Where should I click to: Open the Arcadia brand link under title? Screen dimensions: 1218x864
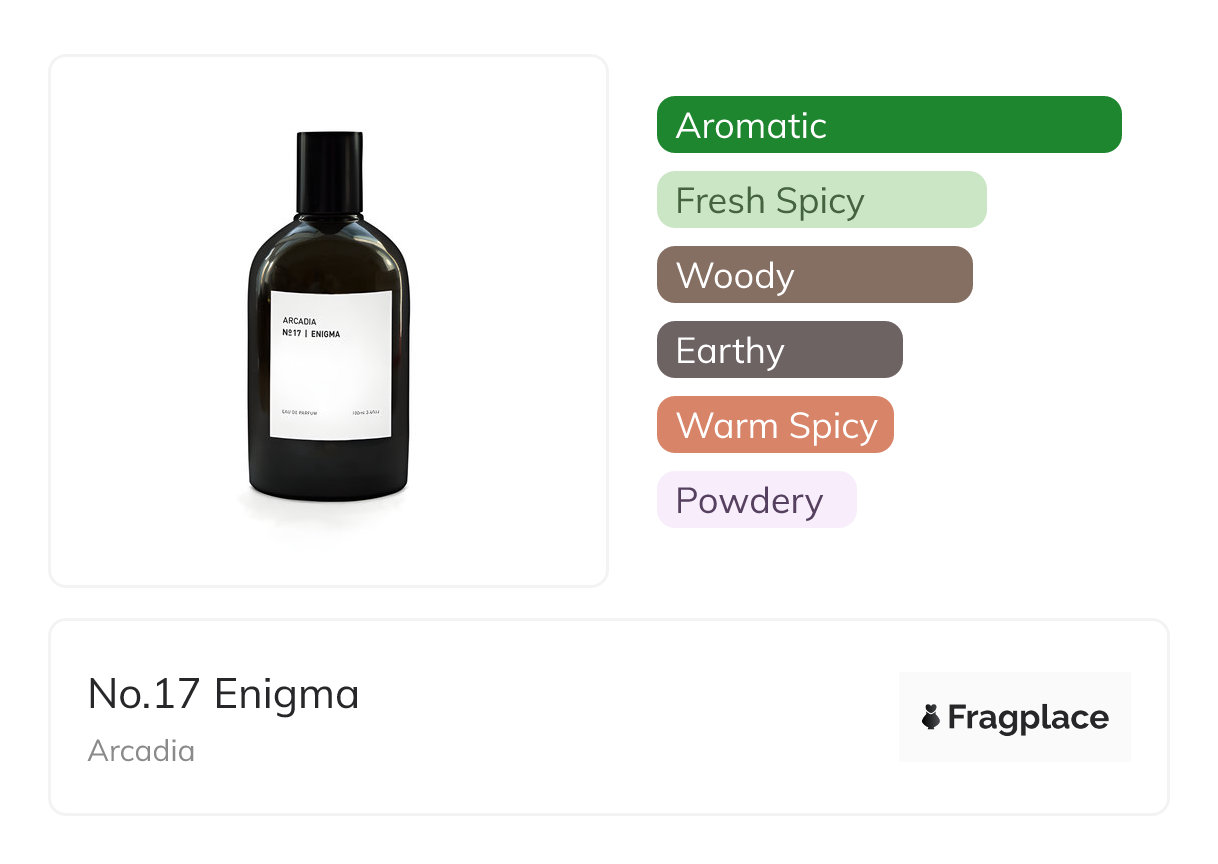coord(141,751)
